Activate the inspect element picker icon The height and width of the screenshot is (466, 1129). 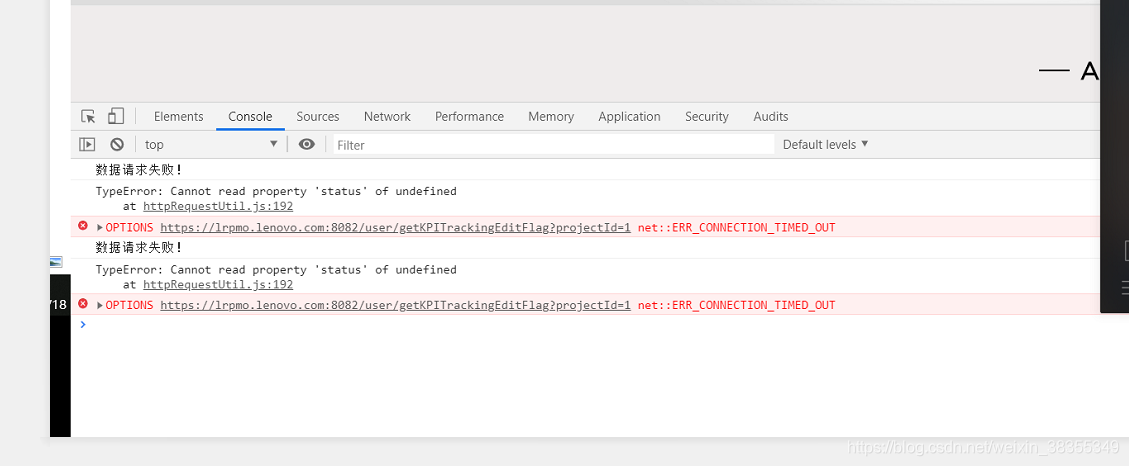point(88,116)
